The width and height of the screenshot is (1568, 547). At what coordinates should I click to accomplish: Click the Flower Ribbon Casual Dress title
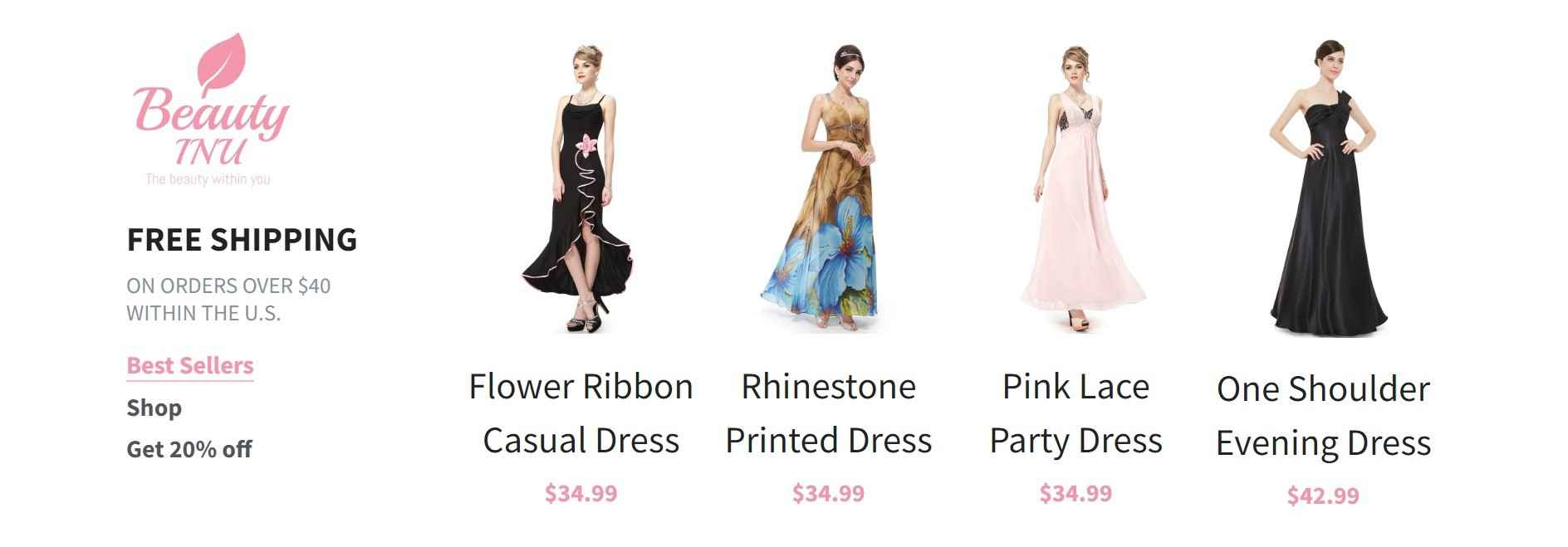[x=581, y=413]
